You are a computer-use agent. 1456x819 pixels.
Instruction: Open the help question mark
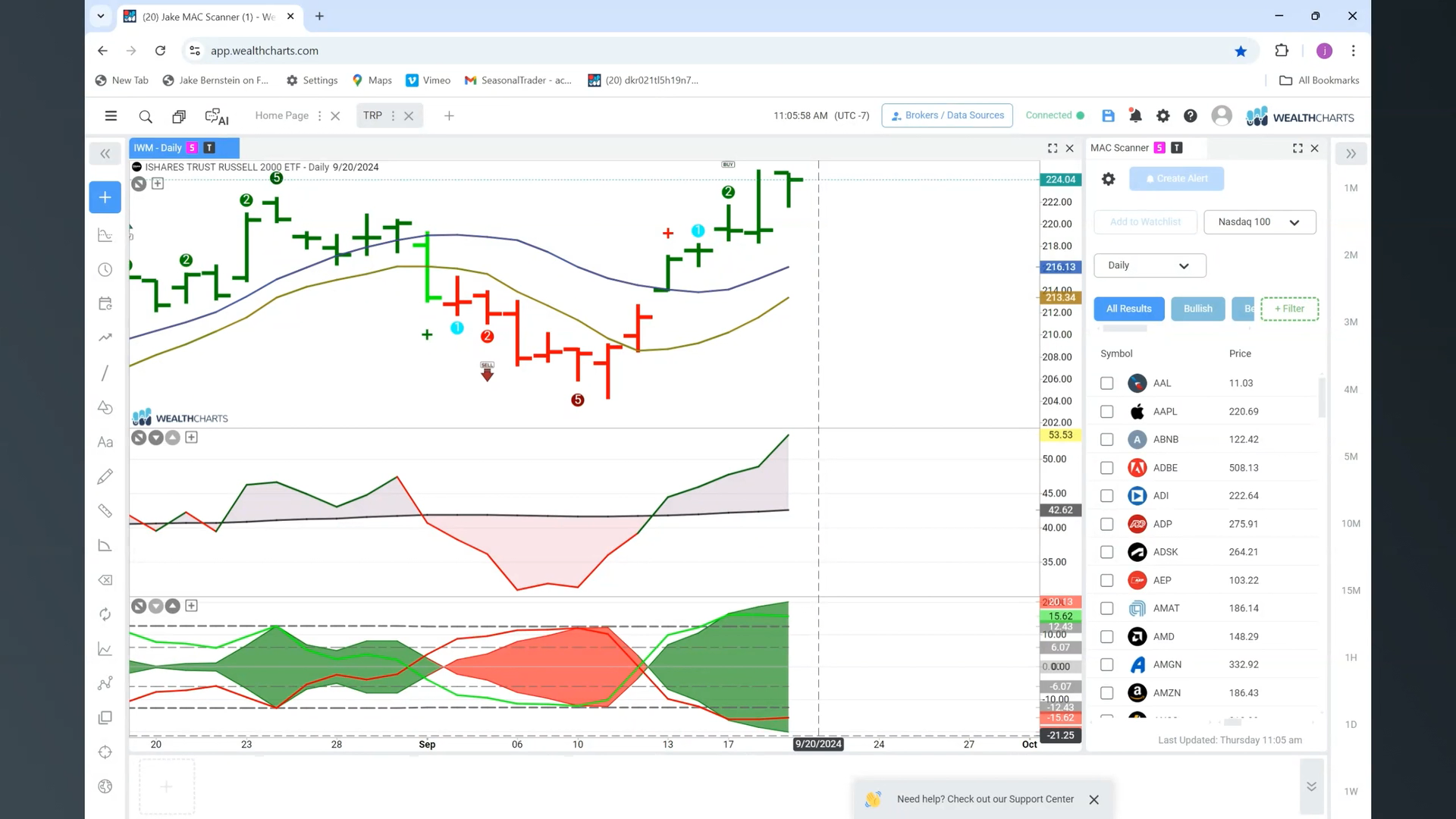coord(1191,116)
